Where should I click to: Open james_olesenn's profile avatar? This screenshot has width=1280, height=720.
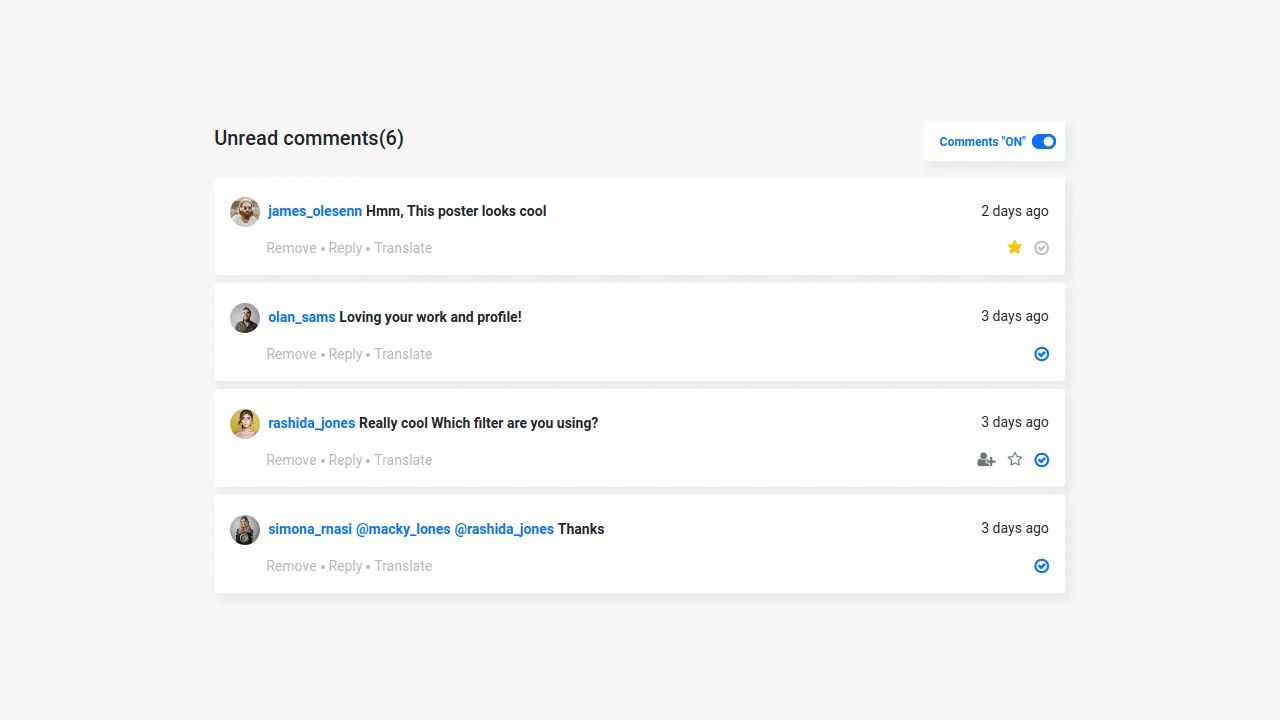click(x=244, y=211)
